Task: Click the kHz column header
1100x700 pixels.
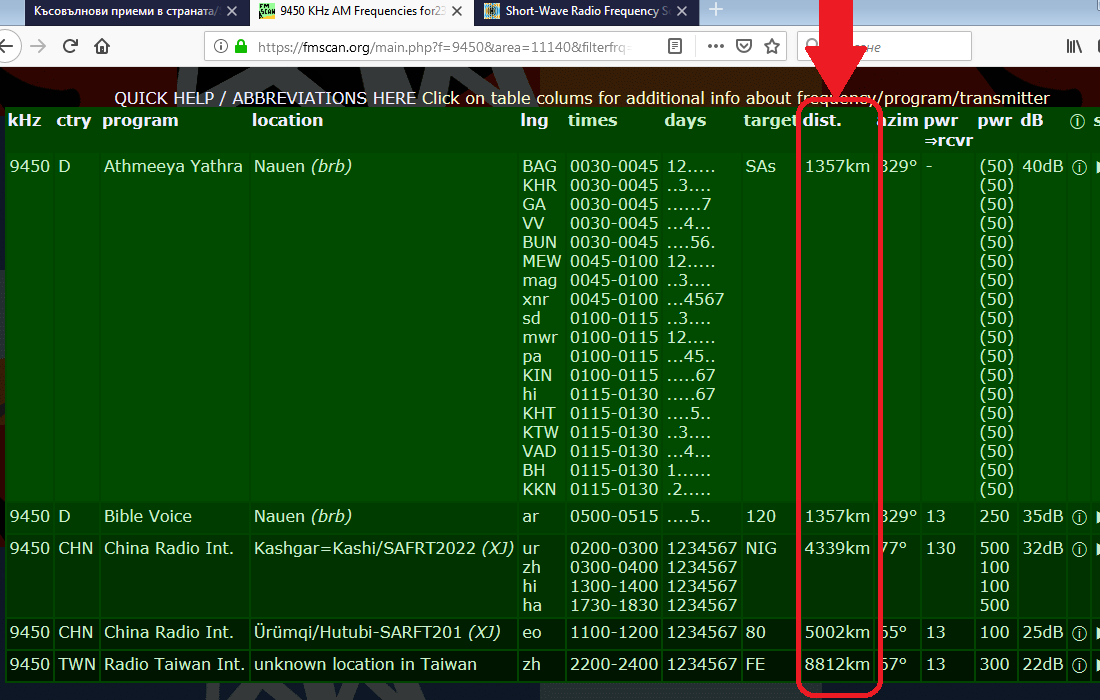Action: pos(25,121)
